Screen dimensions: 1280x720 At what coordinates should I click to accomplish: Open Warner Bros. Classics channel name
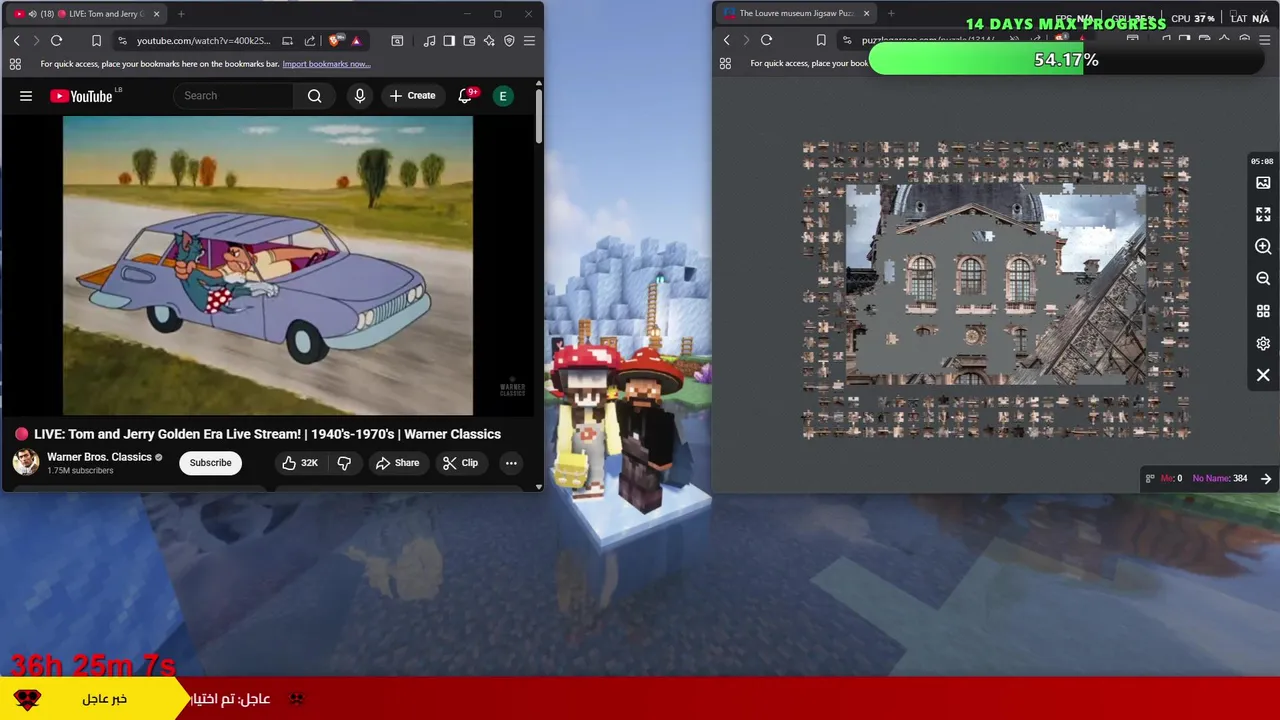(x=99, y=457)
